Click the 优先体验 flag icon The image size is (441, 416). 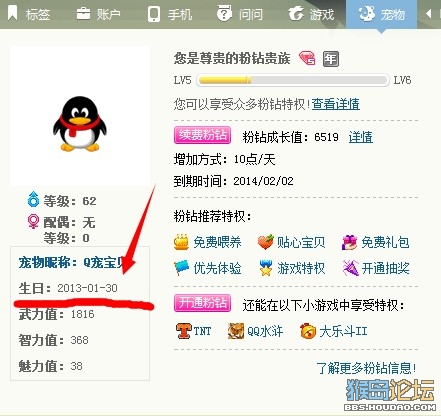point(181,268)
